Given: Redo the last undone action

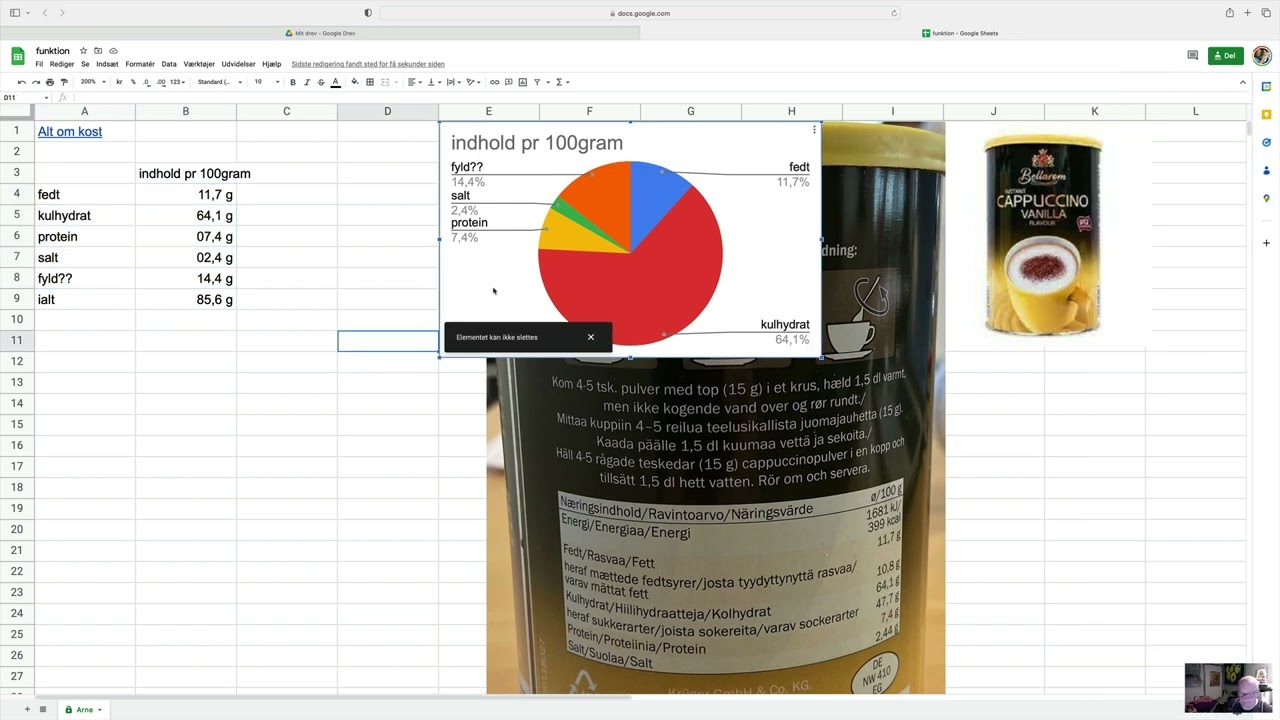Looking at the screenshot, I should point(36,82).
